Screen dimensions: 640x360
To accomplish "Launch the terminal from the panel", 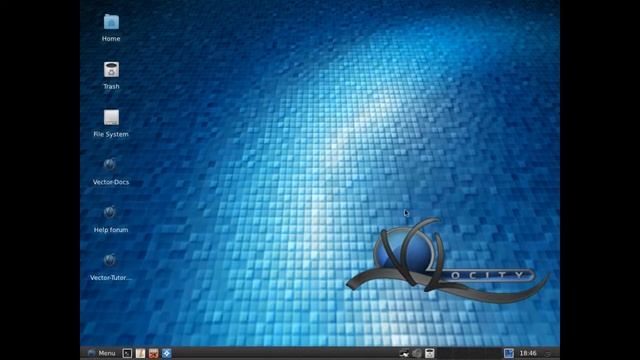I will point(127,353).
